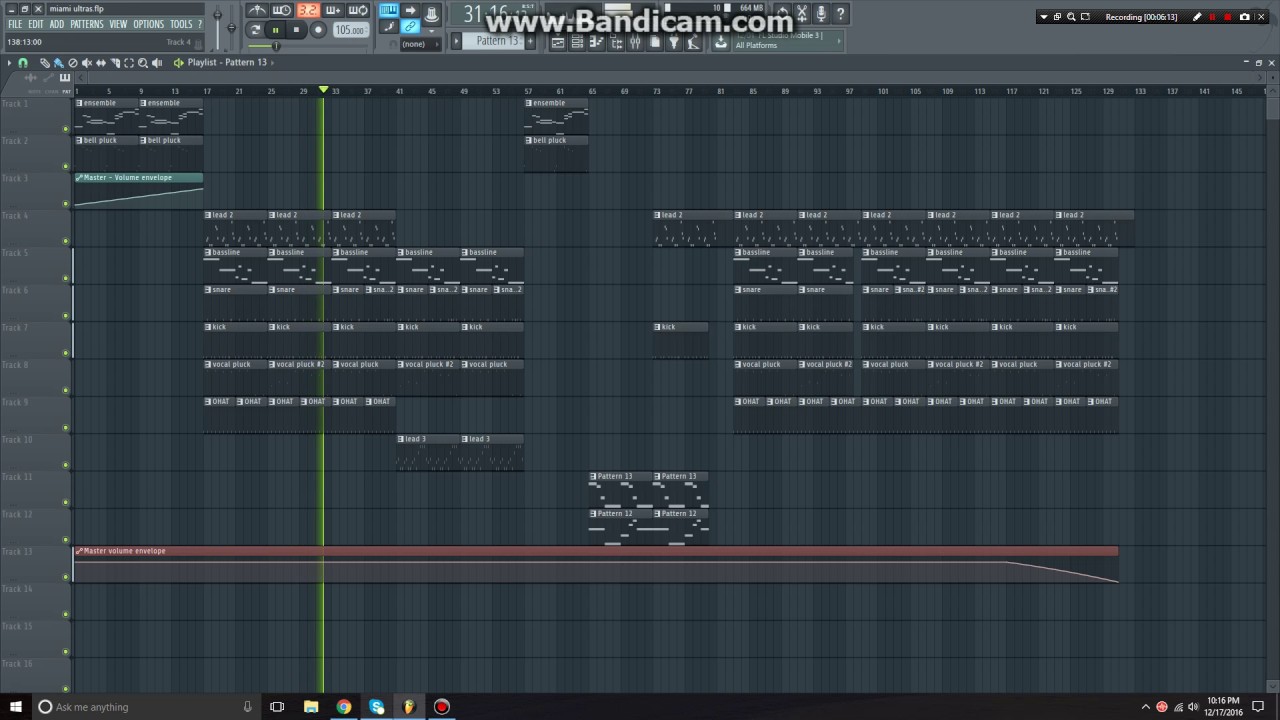The height and width of the screenshot is (720, 1280).
Task: Stop playback with the stop button
Action: [296, 30]
